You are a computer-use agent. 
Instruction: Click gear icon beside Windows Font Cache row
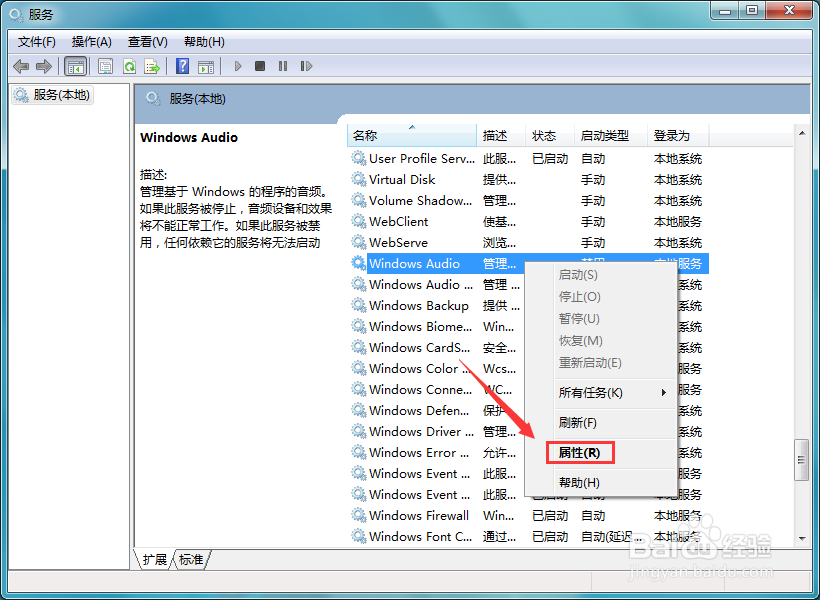(358, 536)
